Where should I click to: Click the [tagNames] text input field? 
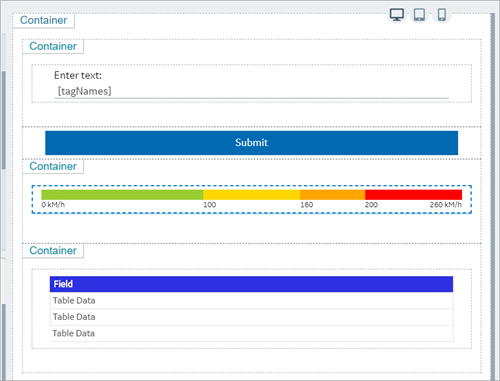coord(251,91)
